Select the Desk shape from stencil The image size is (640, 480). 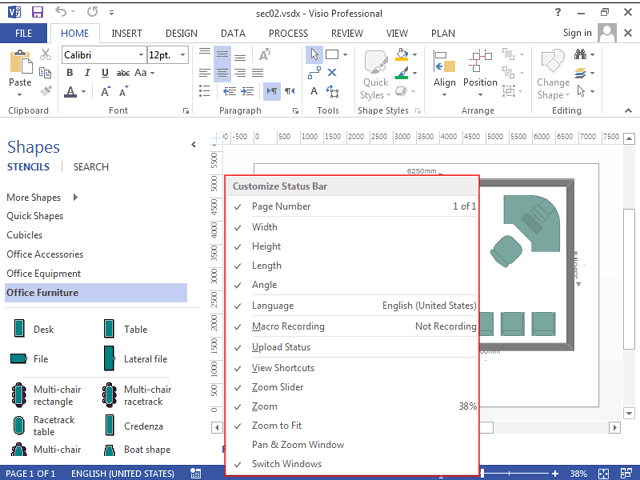18,329
